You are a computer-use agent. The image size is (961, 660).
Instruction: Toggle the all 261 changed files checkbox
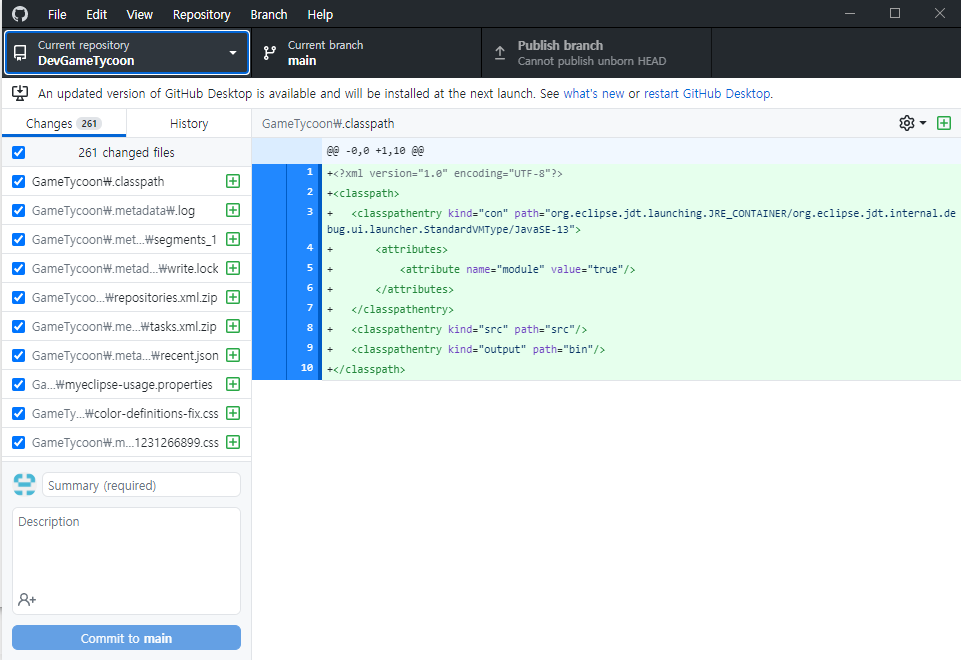(x=19, y=152)
